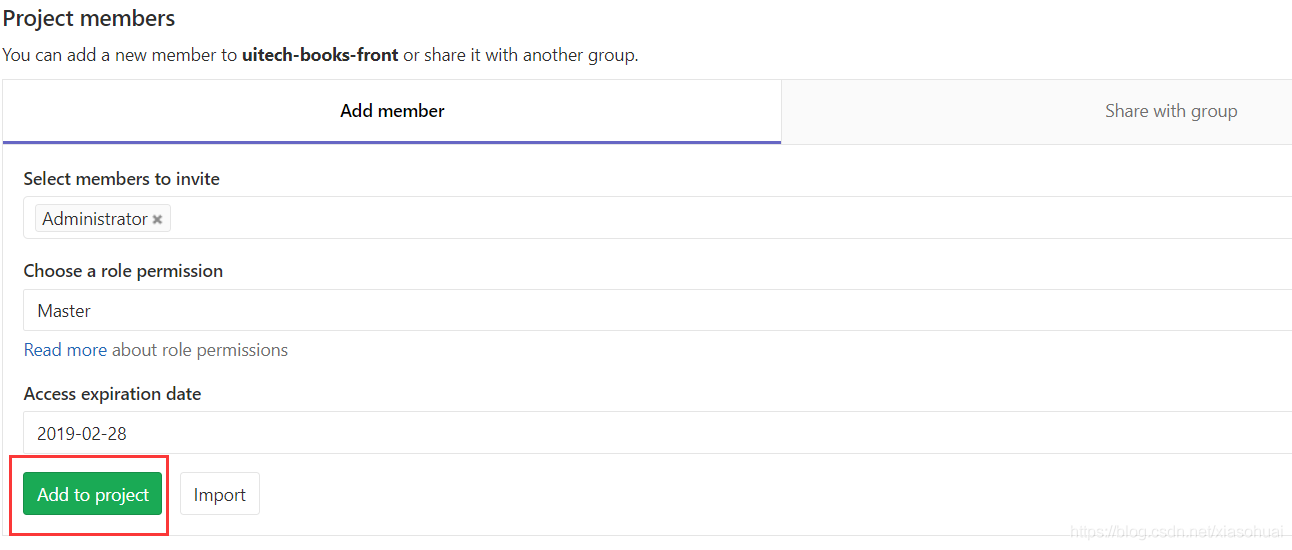Click the 'Access expiration date' label
The image size is (1292, 550).
coord(112,394)
